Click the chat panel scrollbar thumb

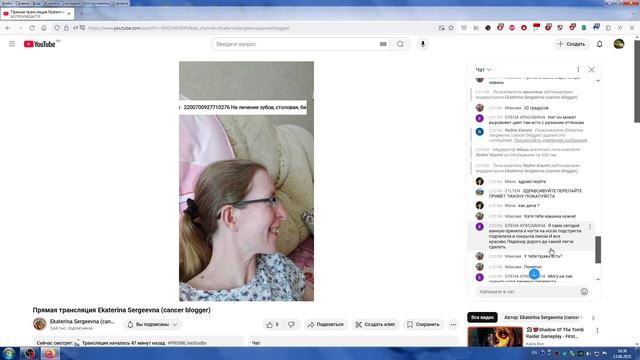(x=598, y=250)
